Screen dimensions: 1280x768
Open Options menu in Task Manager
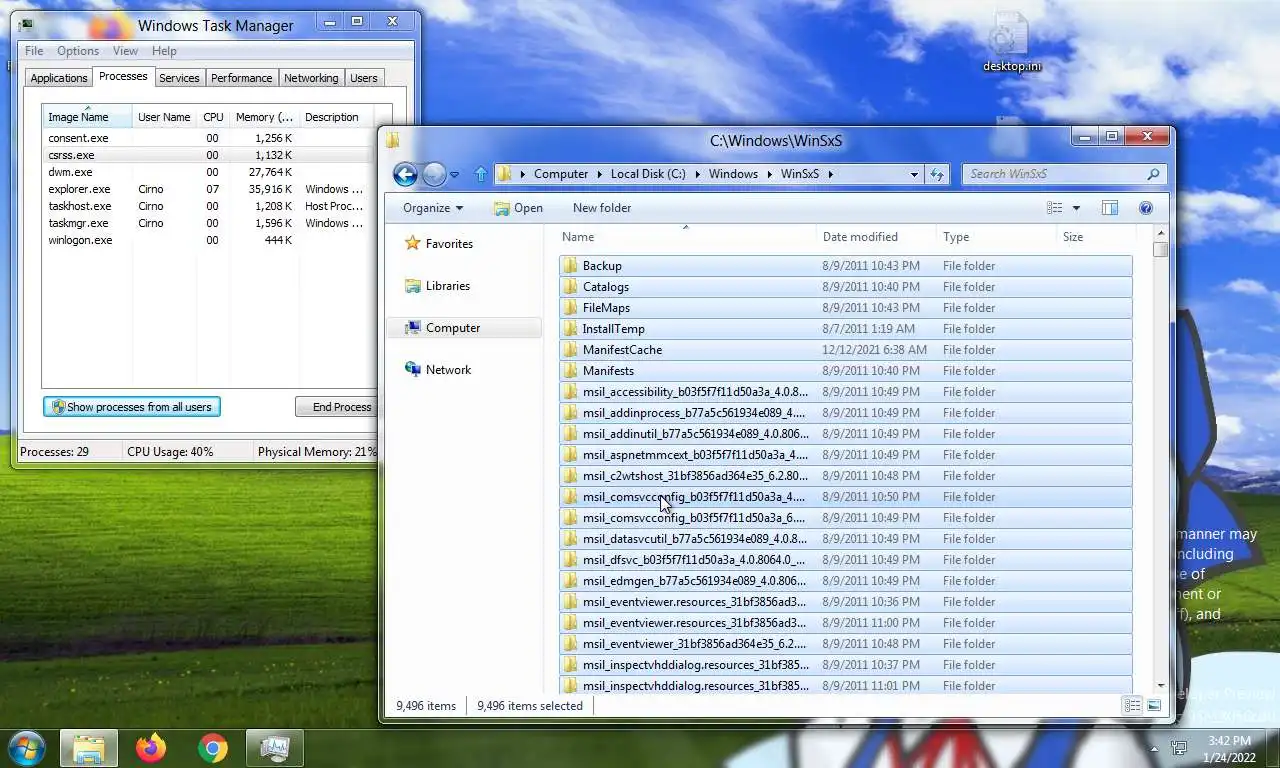point(78,51)
